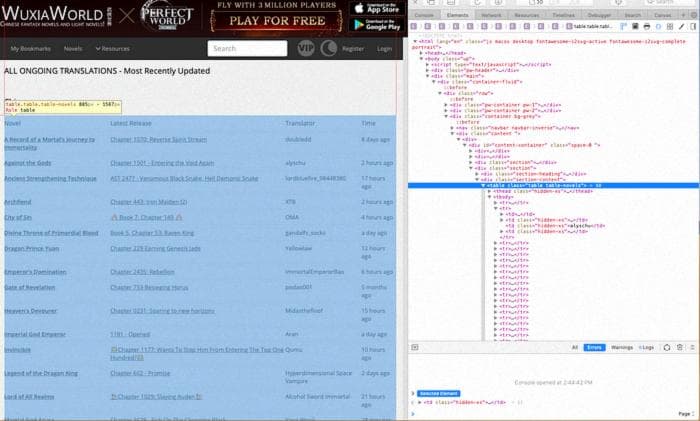Click the rightmost console bar icon
The width and height of the screenshot is (700, 421).
tap(692, 347)
